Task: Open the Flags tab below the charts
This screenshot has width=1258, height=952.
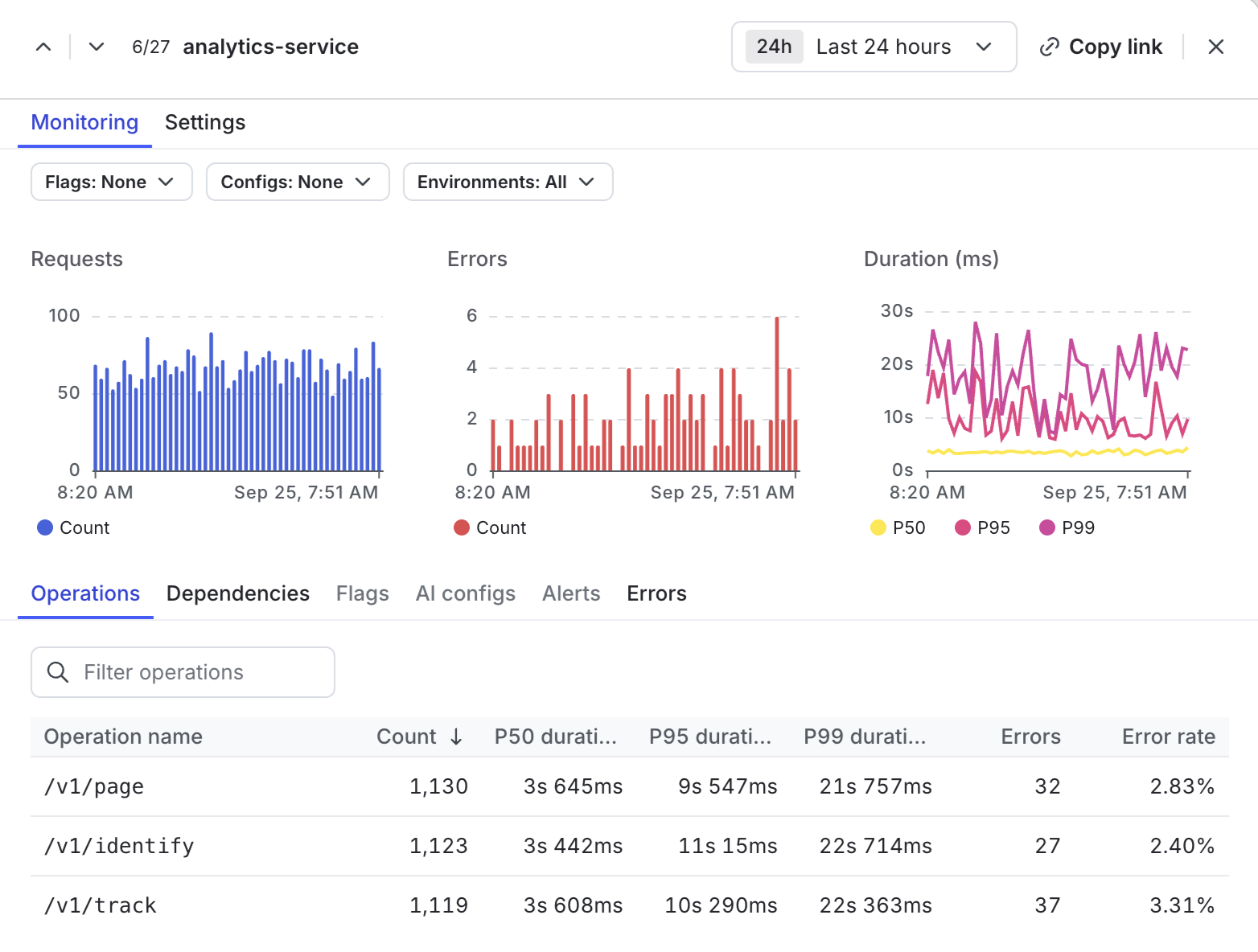Action: [x=363, y=593]
